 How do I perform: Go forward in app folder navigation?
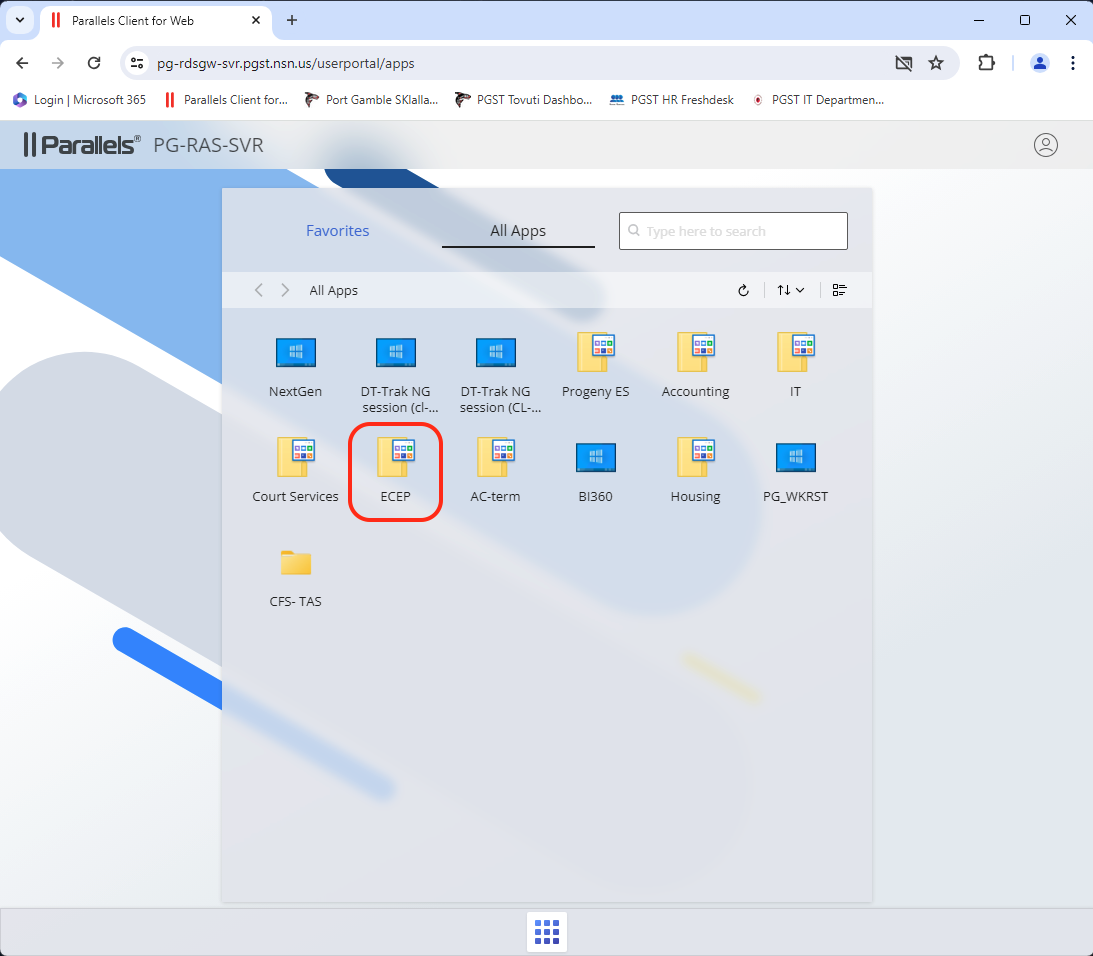(x=285, y=290)
